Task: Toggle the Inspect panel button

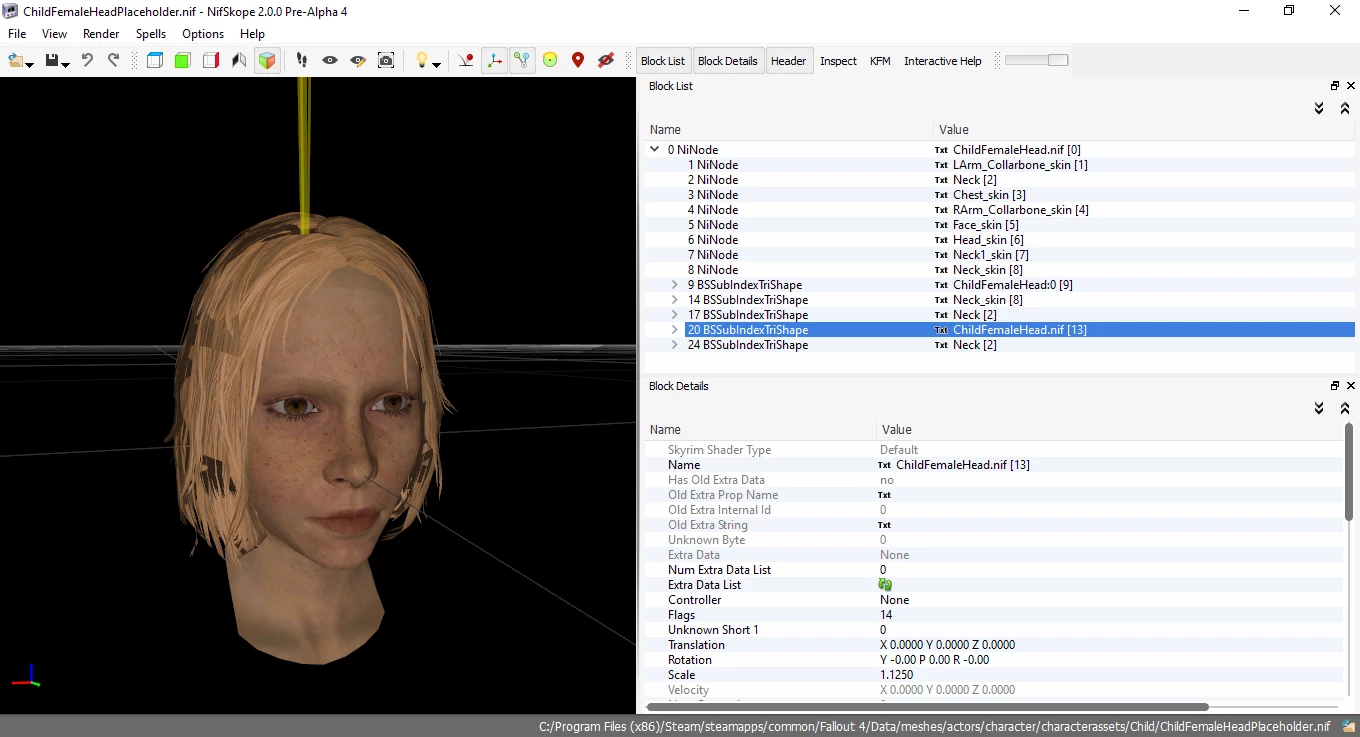Action: tap(838, 61)
